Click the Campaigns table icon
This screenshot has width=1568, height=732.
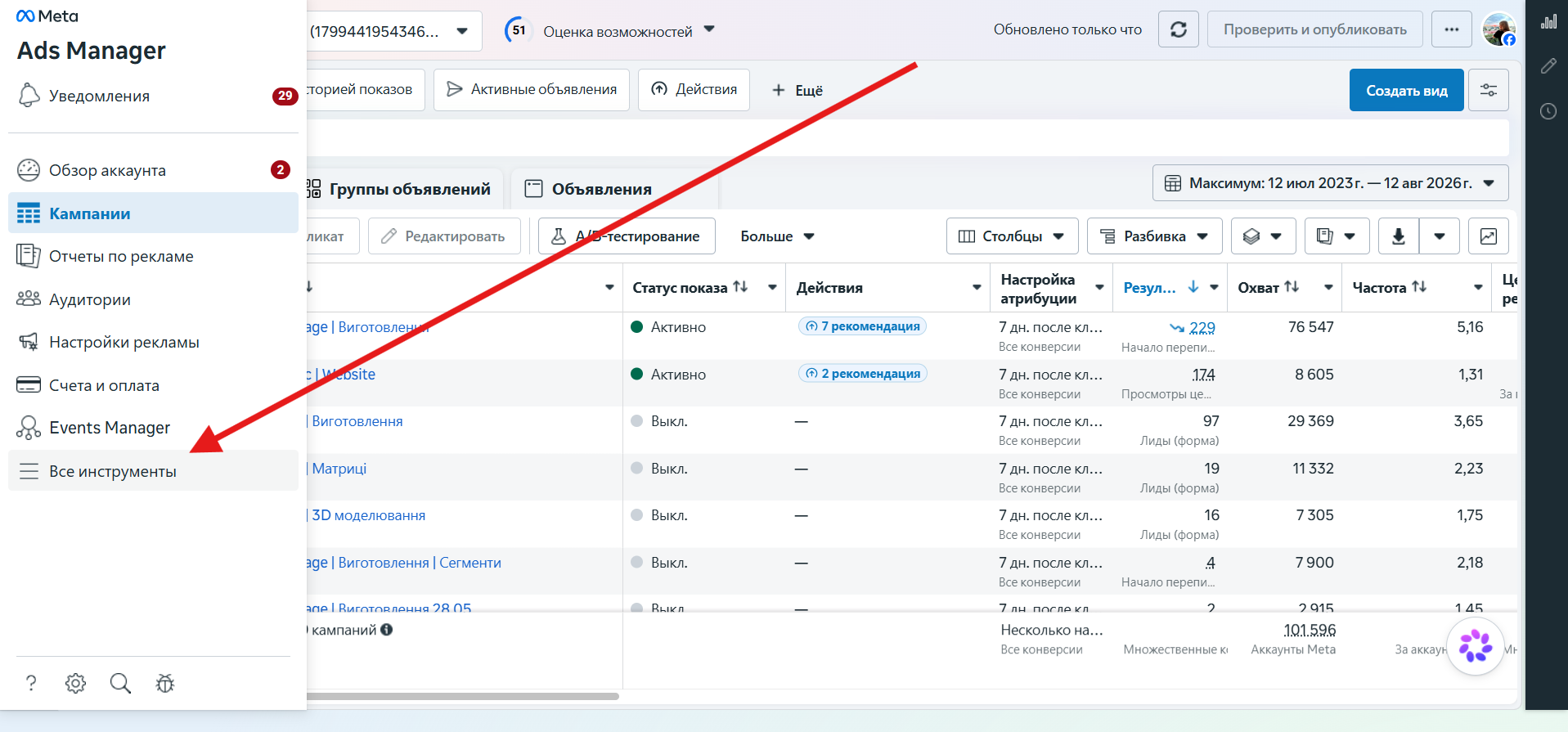click(29, 213)
